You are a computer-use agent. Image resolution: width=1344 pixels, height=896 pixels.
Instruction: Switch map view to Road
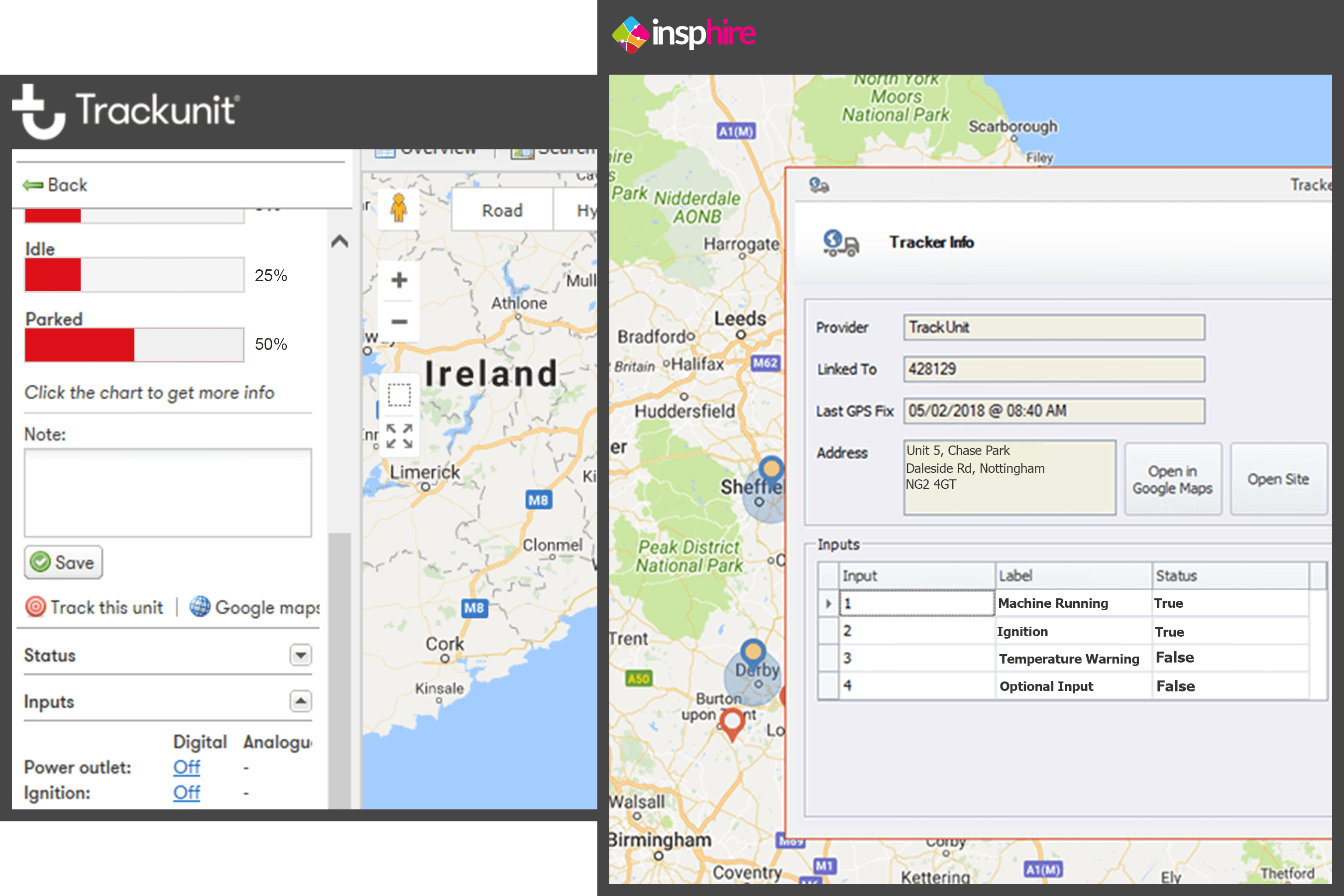501,210
